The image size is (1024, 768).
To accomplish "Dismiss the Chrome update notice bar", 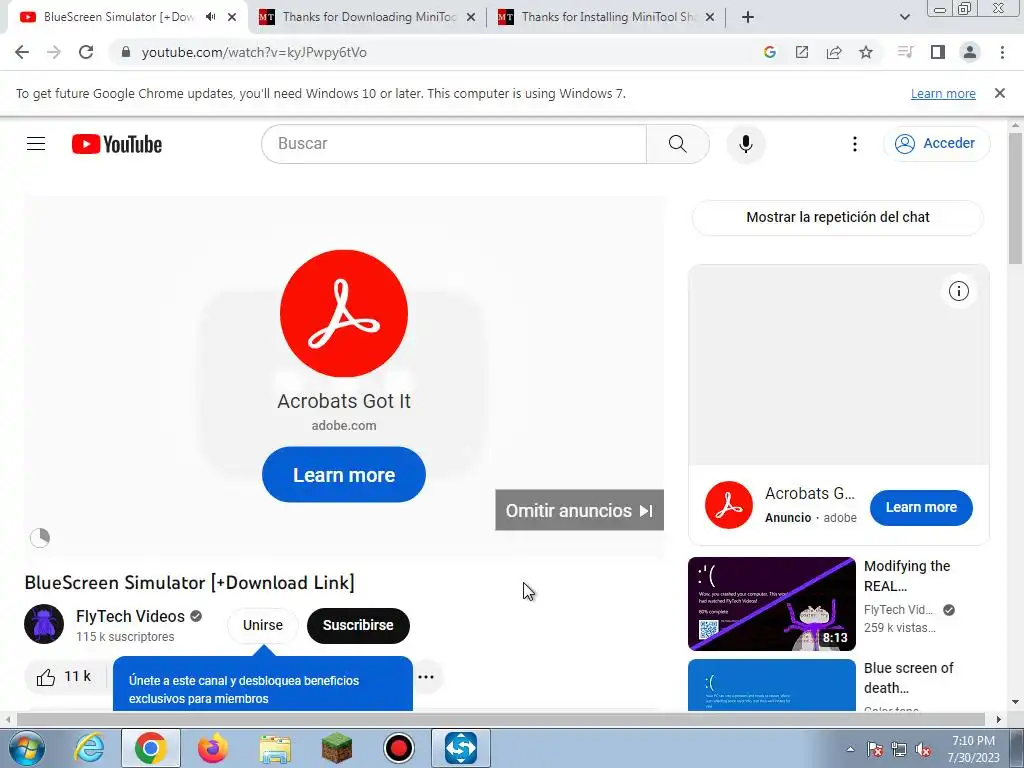I will (x=999, y=93).
